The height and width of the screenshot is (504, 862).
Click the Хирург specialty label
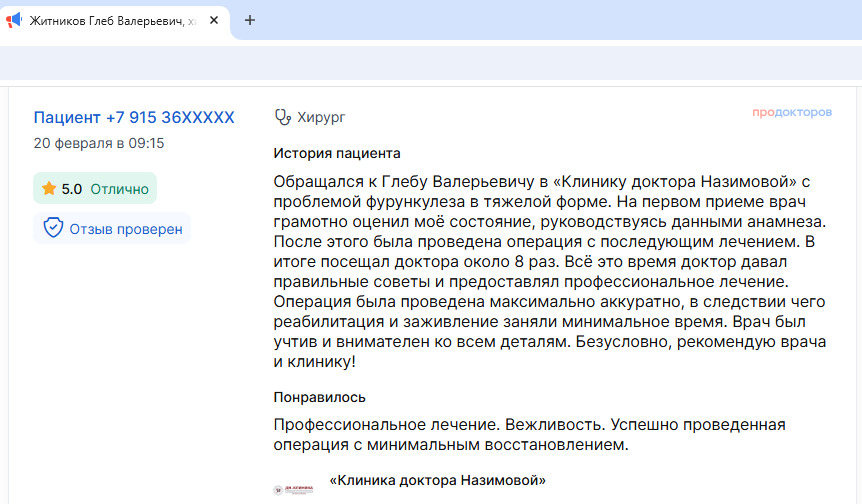(321, 117)
